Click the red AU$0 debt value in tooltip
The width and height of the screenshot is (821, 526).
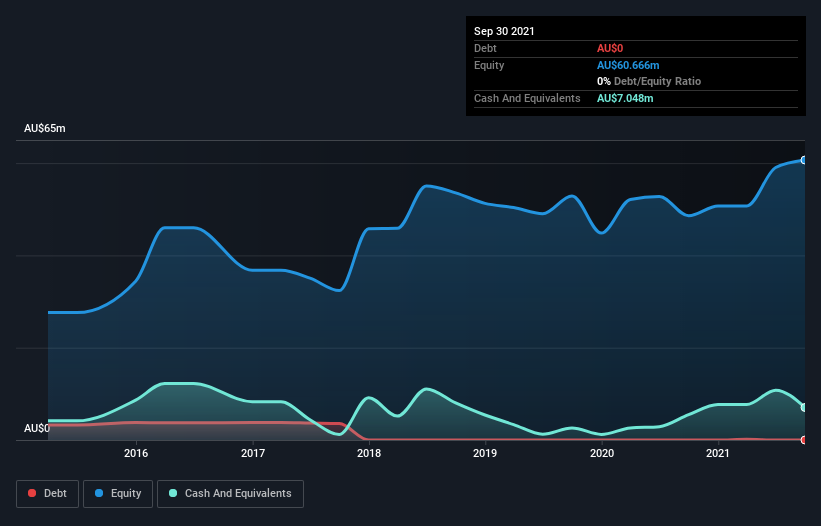pyautogui.click(x=610, y=48)
